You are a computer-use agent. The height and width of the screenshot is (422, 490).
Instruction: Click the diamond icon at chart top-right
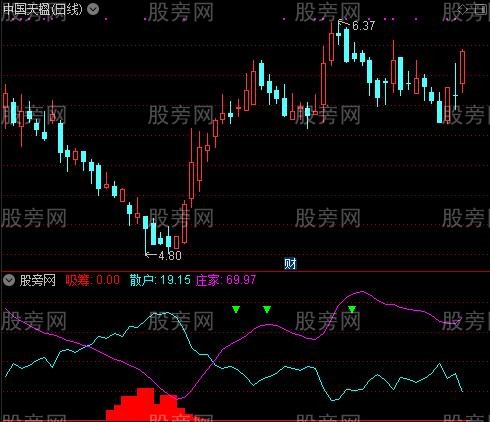463,9
